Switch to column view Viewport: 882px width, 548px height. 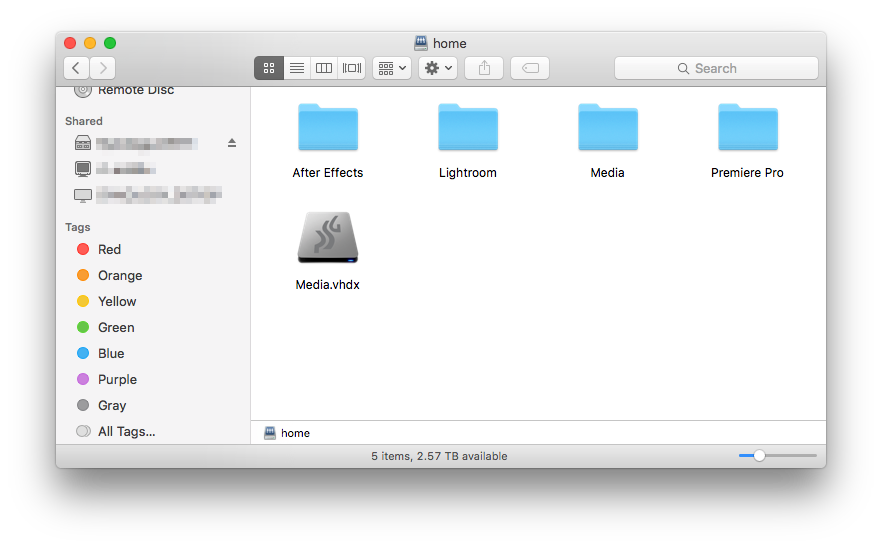coord(324,68)
